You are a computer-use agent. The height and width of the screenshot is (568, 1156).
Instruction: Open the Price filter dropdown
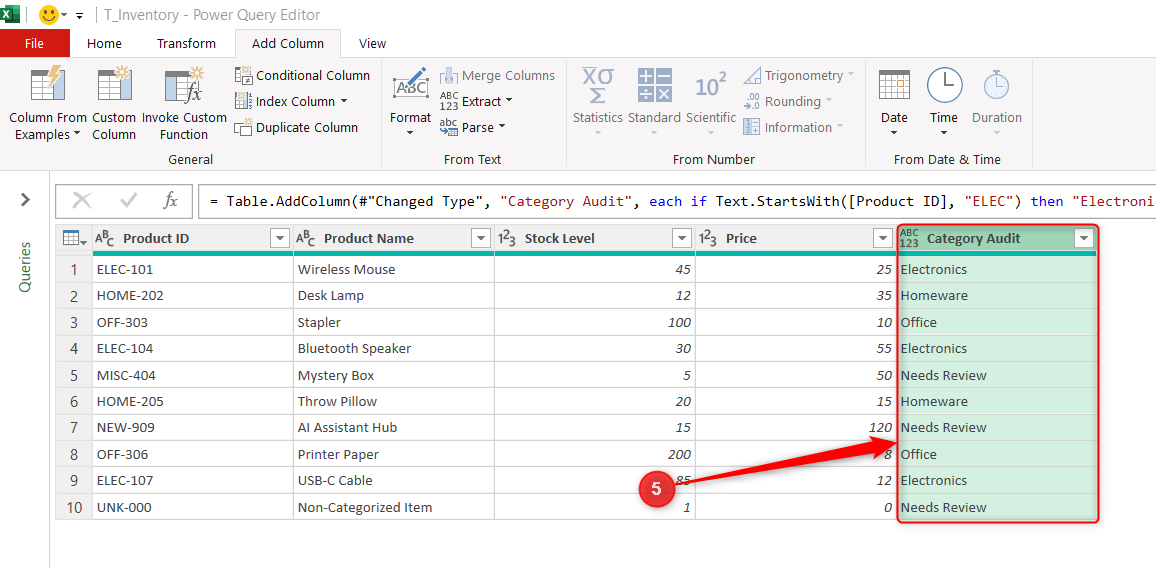click(882, 238)
